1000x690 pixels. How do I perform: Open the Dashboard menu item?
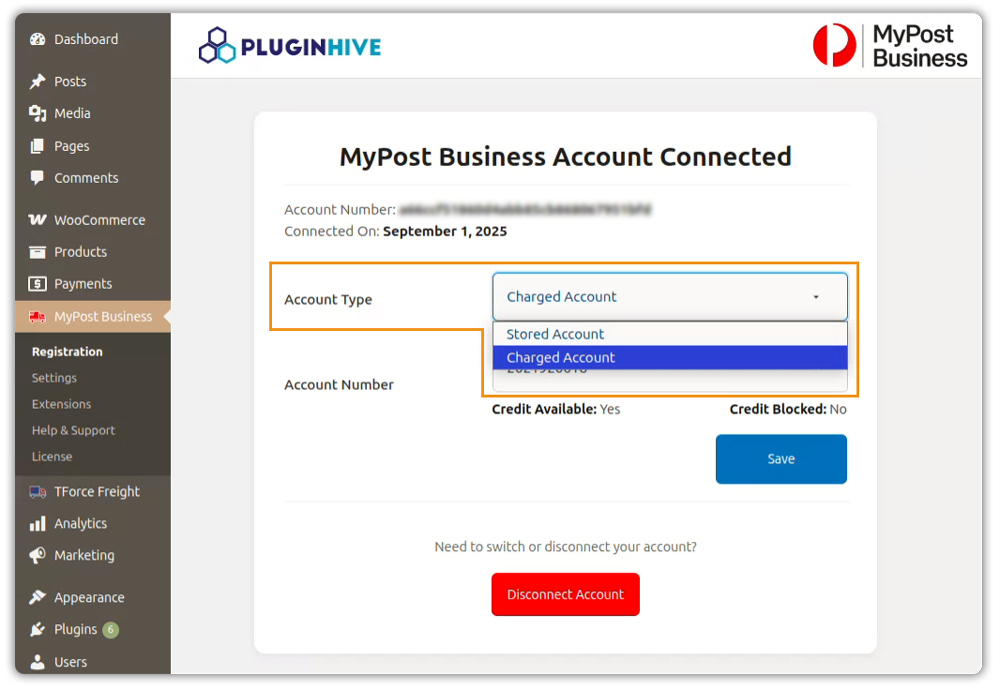[x=92, y=40]
